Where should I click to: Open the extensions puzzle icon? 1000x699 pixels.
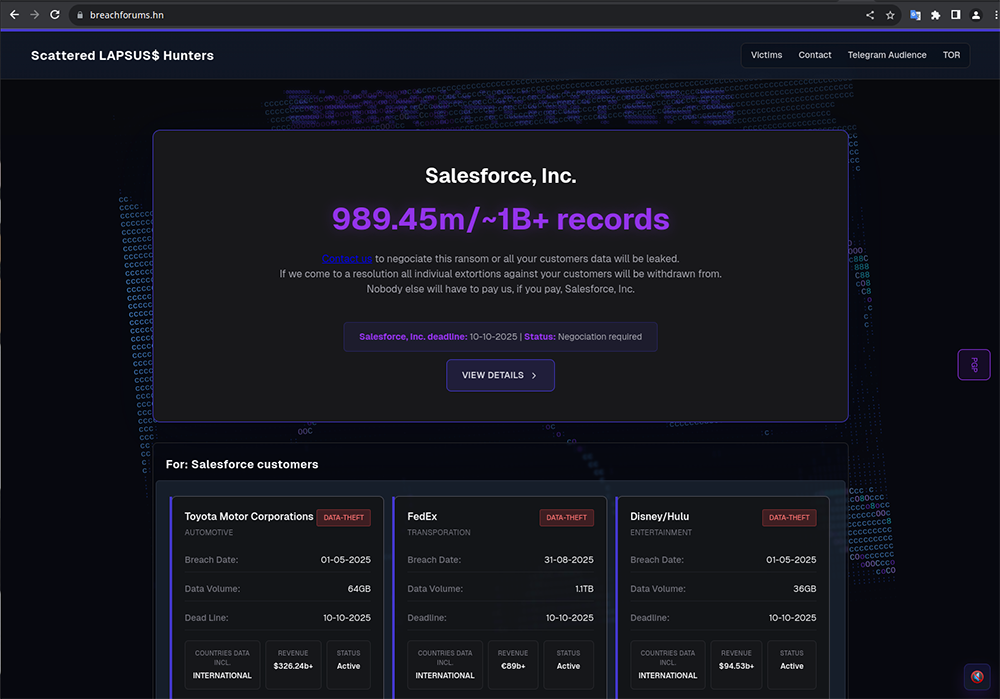click(936, 15)
